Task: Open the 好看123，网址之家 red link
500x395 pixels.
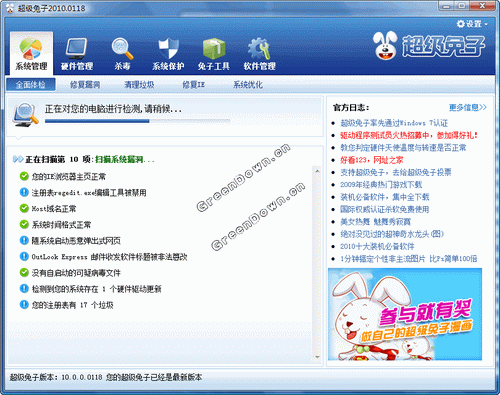Action: pos(371,160)
